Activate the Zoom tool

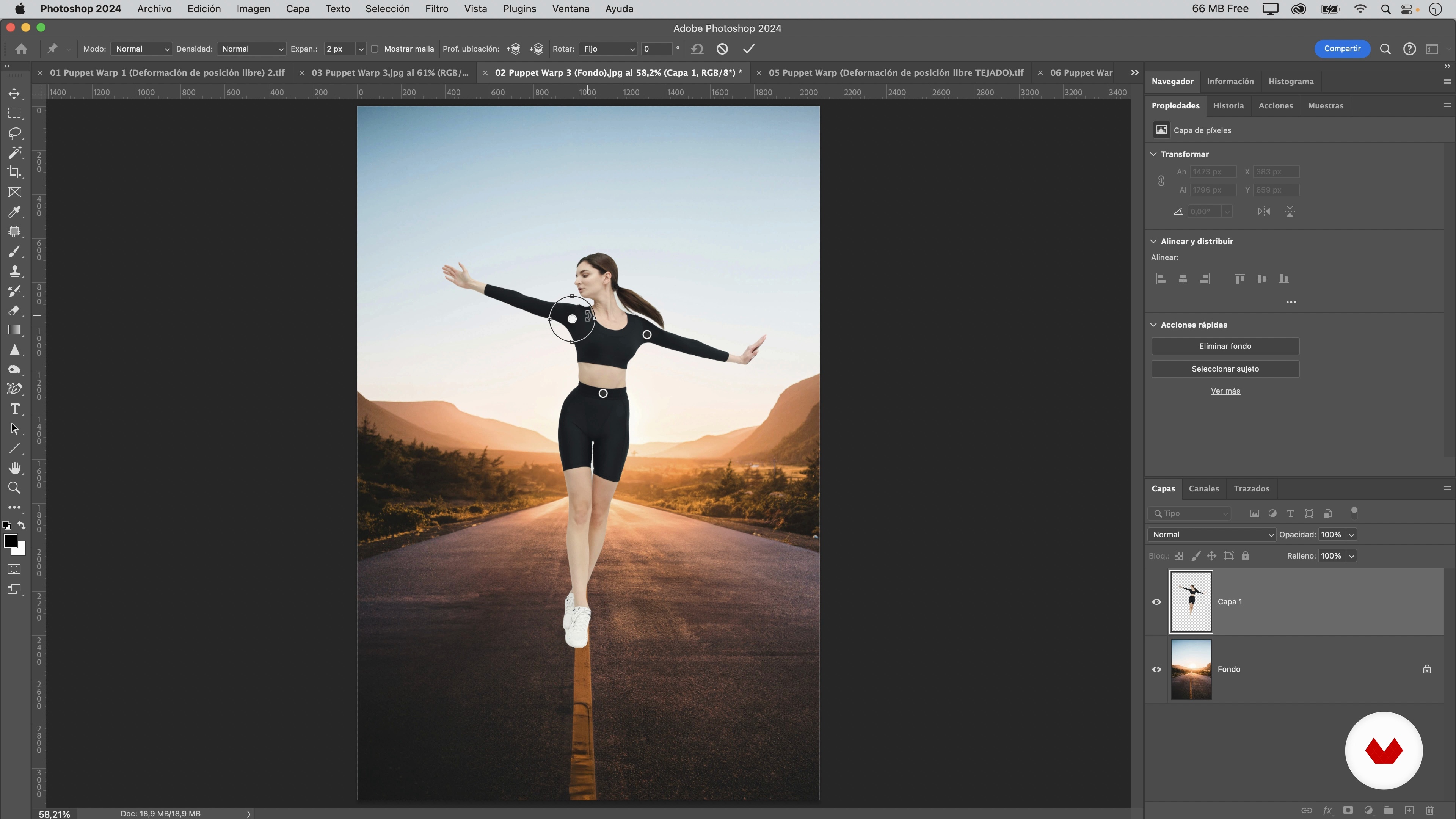pyautogui.click(x=15, y=488)
